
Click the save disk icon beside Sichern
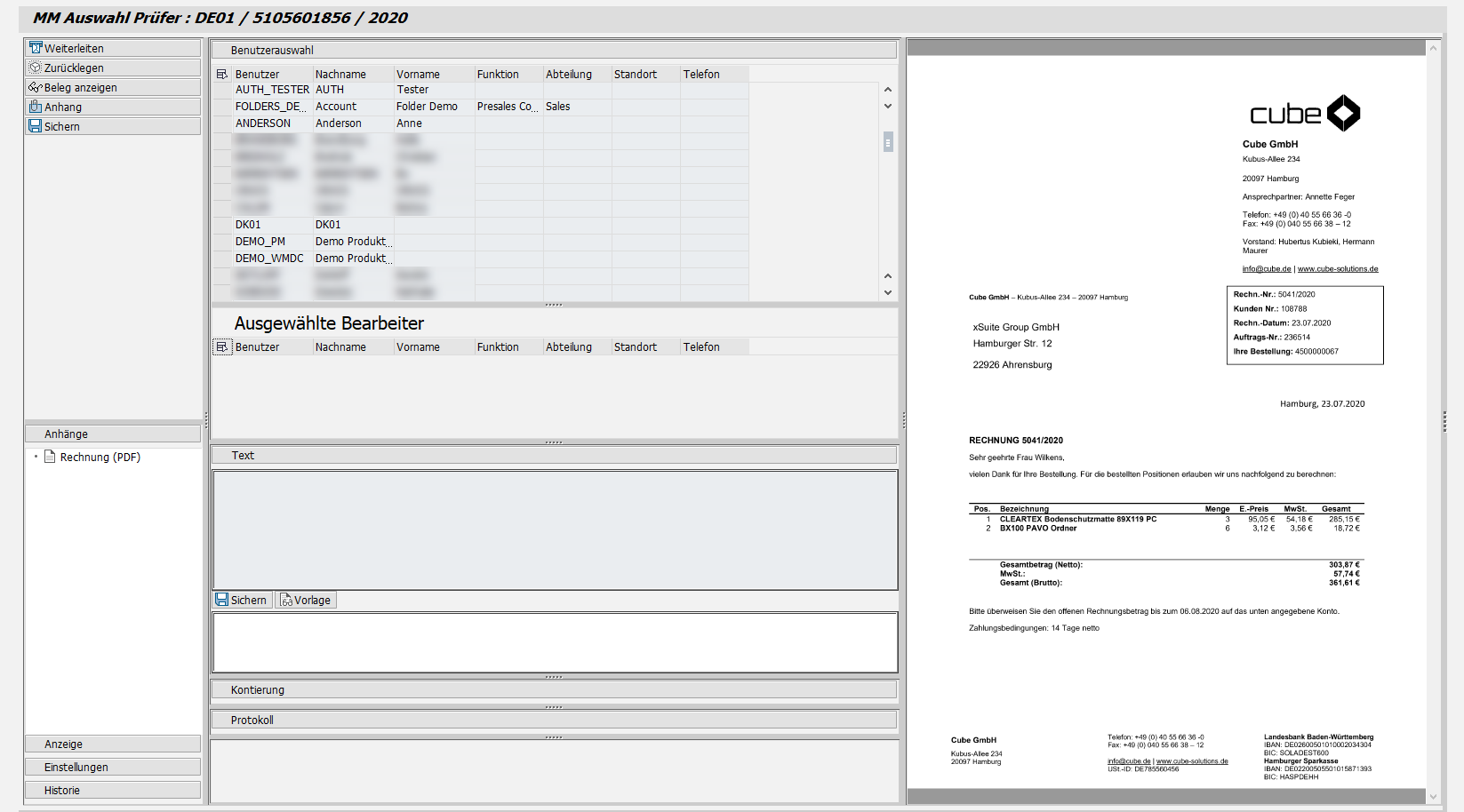point(35,125)
